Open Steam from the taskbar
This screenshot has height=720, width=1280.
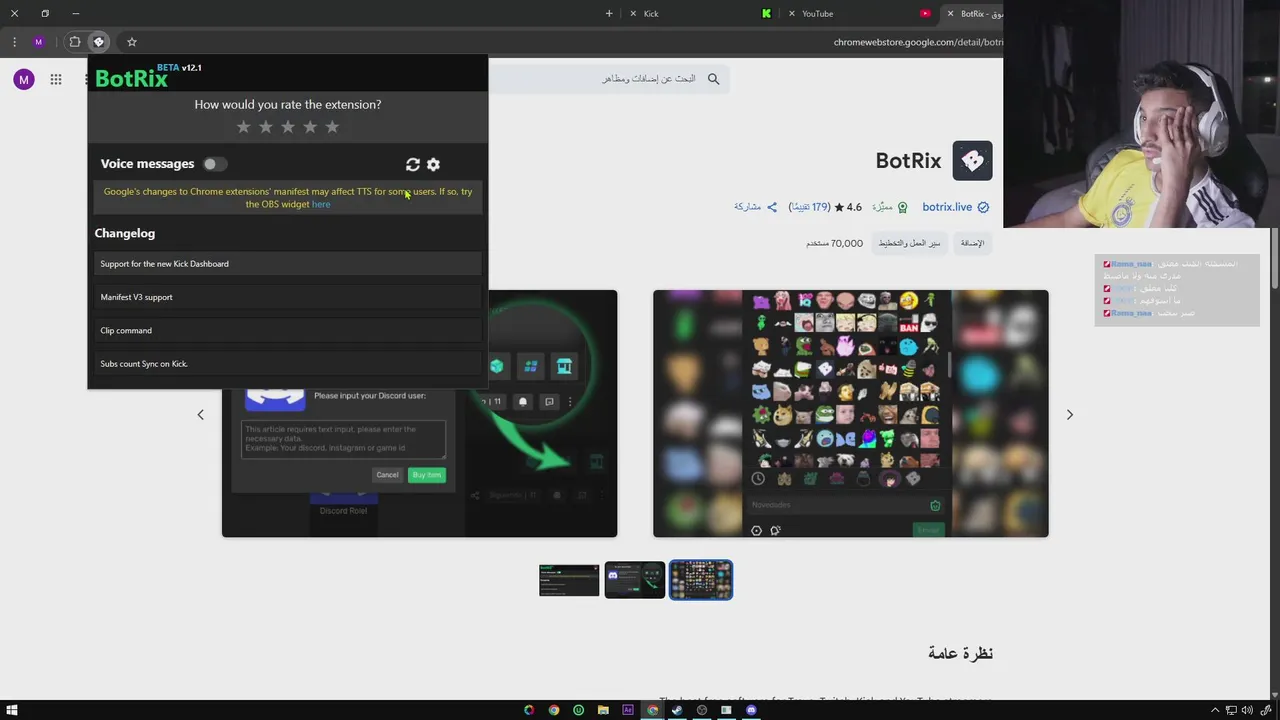coord(677,710)
